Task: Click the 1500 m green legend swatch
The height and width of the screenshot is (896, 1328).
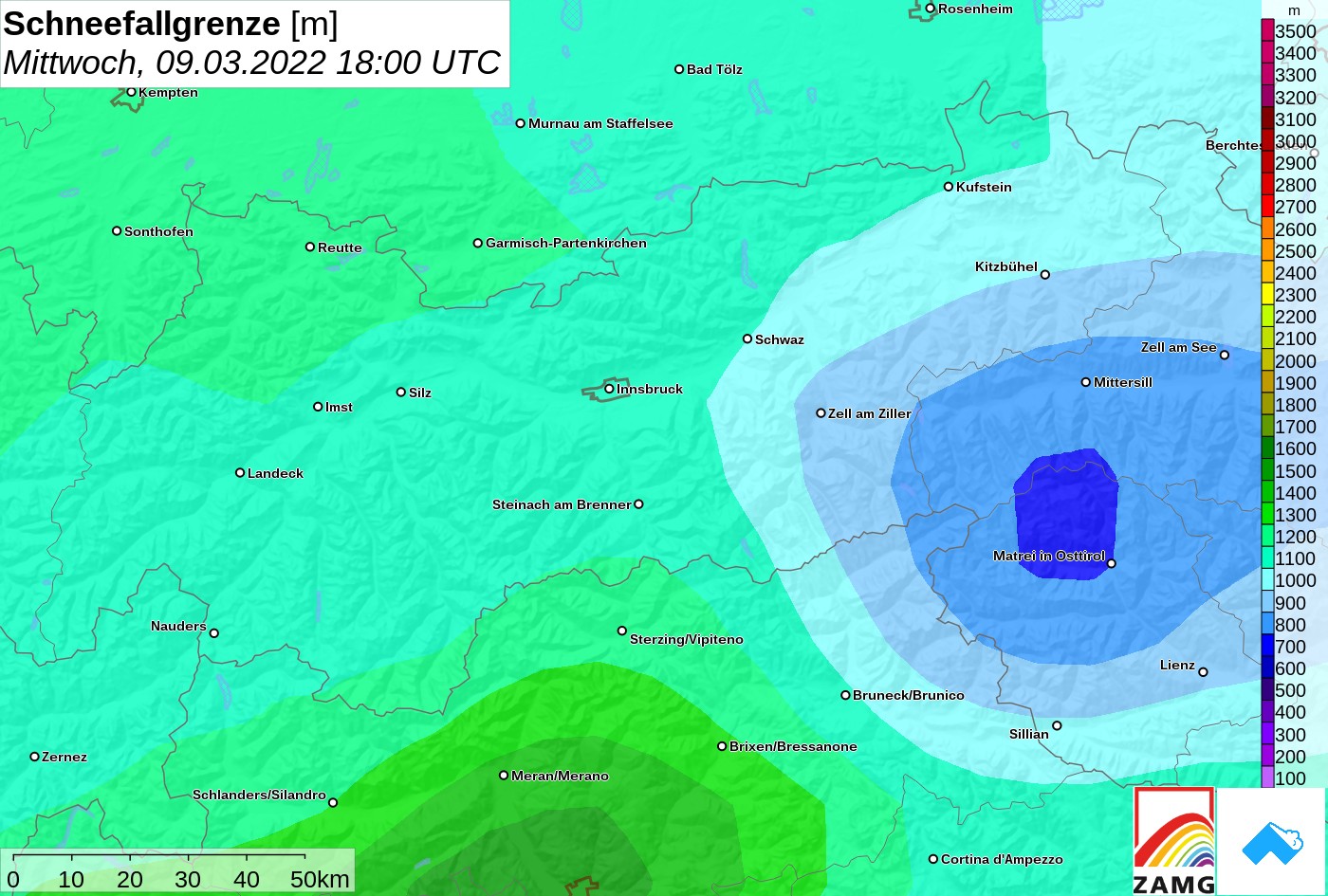Action: (1267, 471)
